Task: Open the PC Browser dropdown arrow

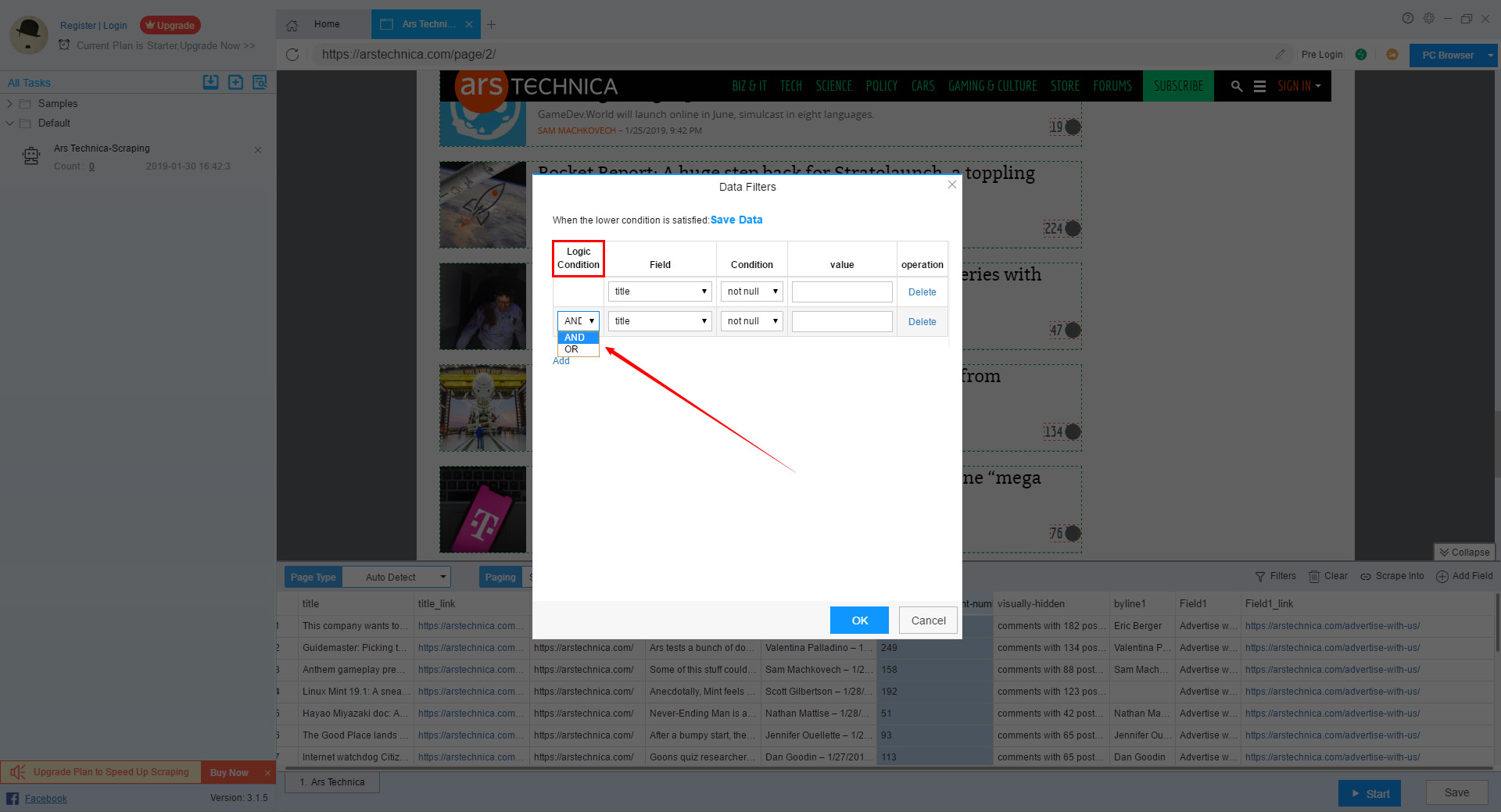Action: [1491, 55]
